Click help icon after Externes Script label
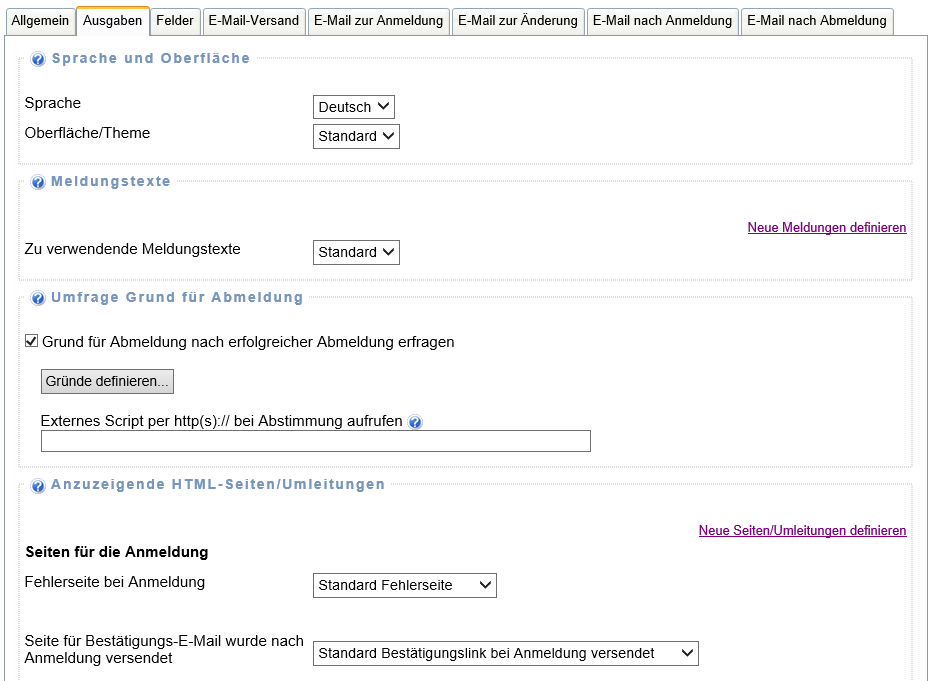Viewport: 934px width, 681px height. pyautogui.click(x=415, y=422)
